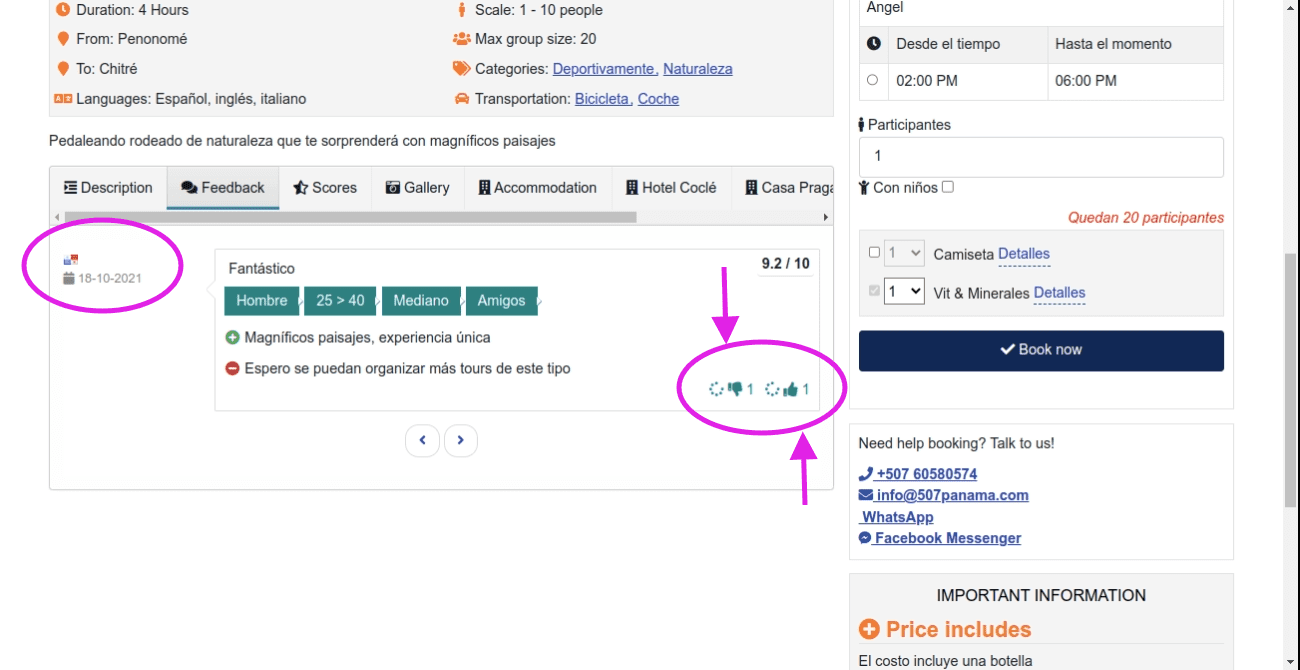Select the 02:00 PM time slot radio
The image size is (1300, 670).
[x=873, y=80]
